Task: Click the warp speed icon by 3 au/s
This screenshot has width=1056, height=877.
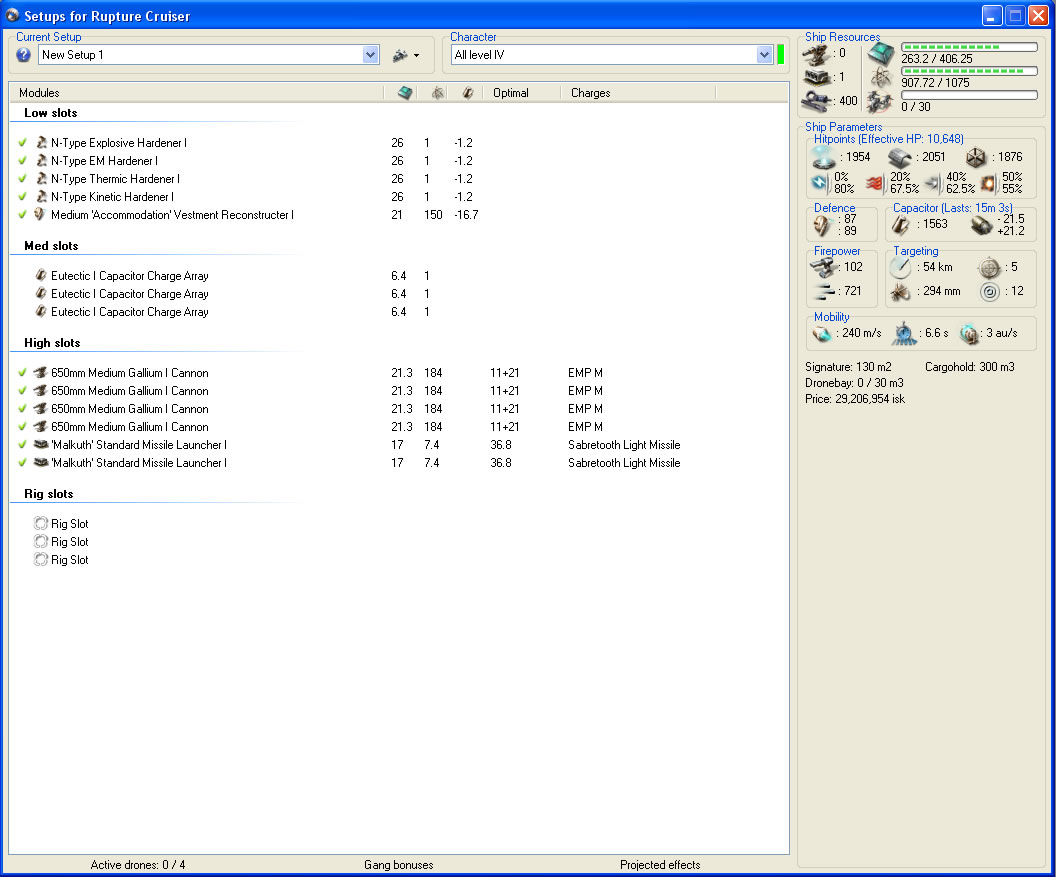Action: click(x=969, y=334)
